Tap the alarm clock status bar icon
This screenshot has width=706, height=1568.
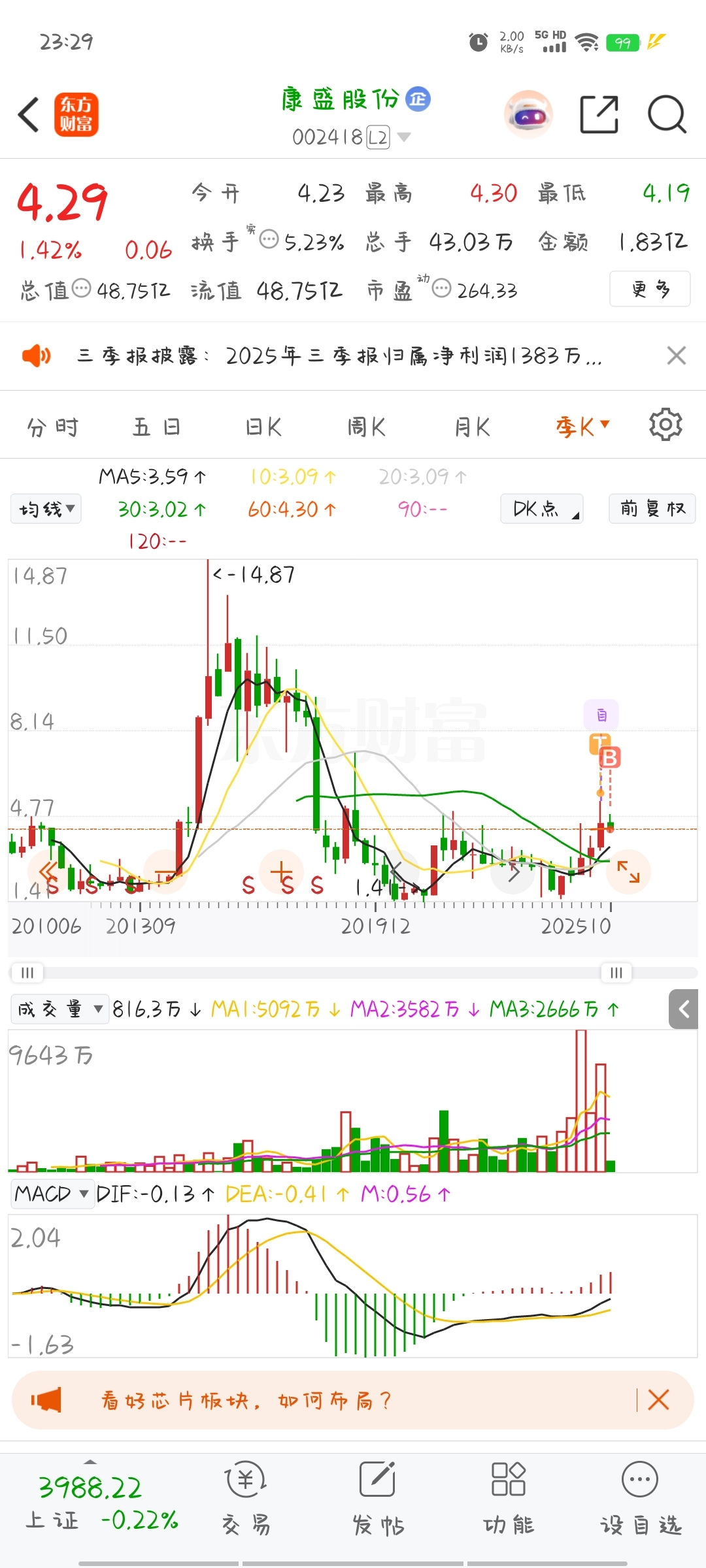pyautogui.click(x=479, y=42)
